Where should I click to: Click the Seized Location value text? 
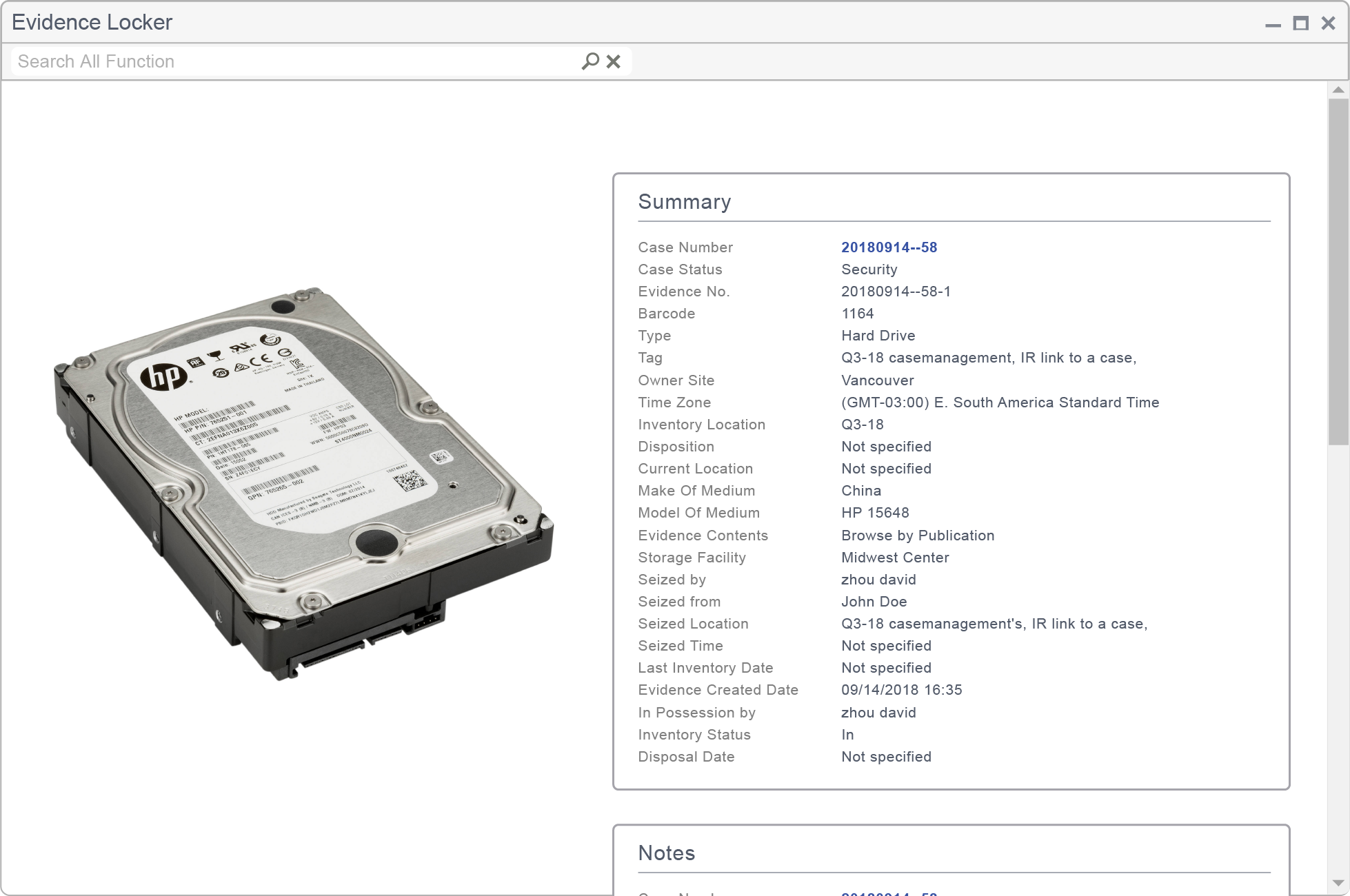click(x=994, y=624)
